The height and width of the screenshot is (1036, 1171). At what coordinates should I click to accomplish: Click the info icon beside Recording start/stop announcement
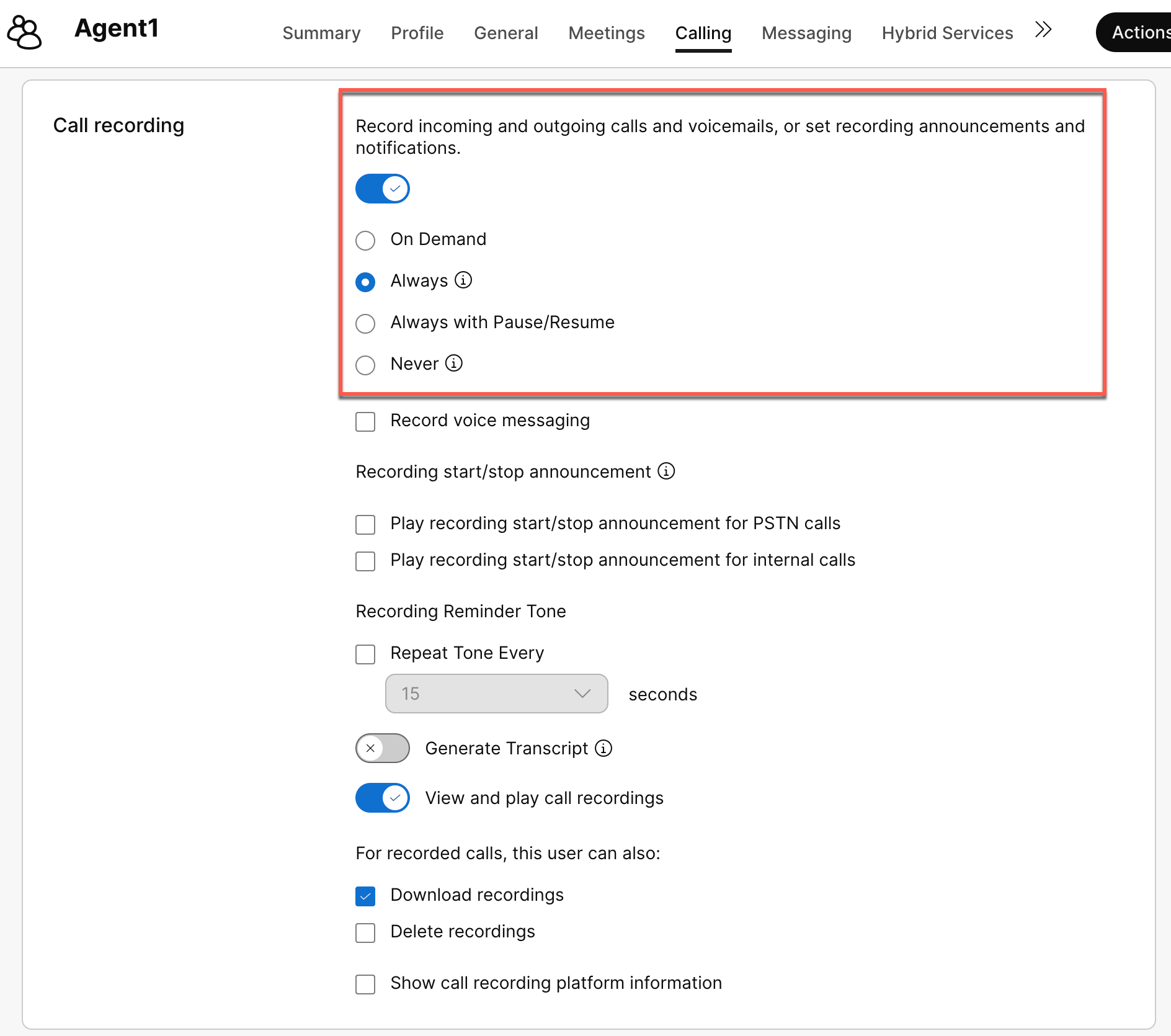pos(666,471)
